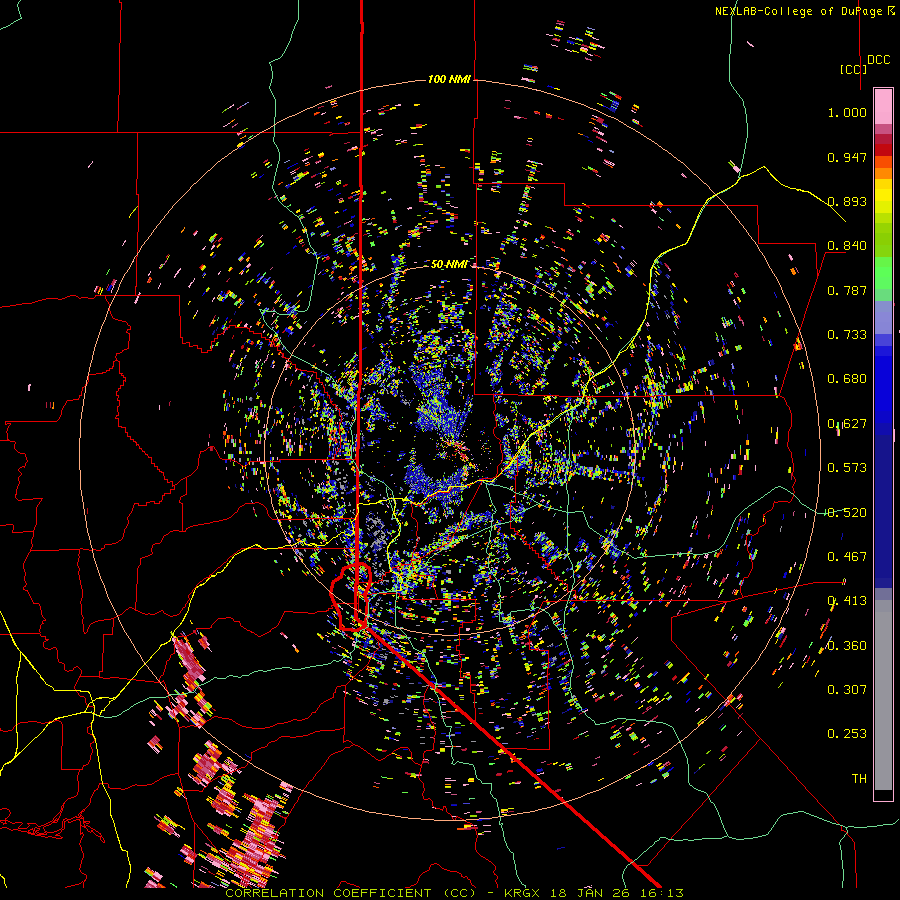Viewport: 900px width, 900px height.
Task: Click the 18 JAN 26 date text
Action: [589, 893]
